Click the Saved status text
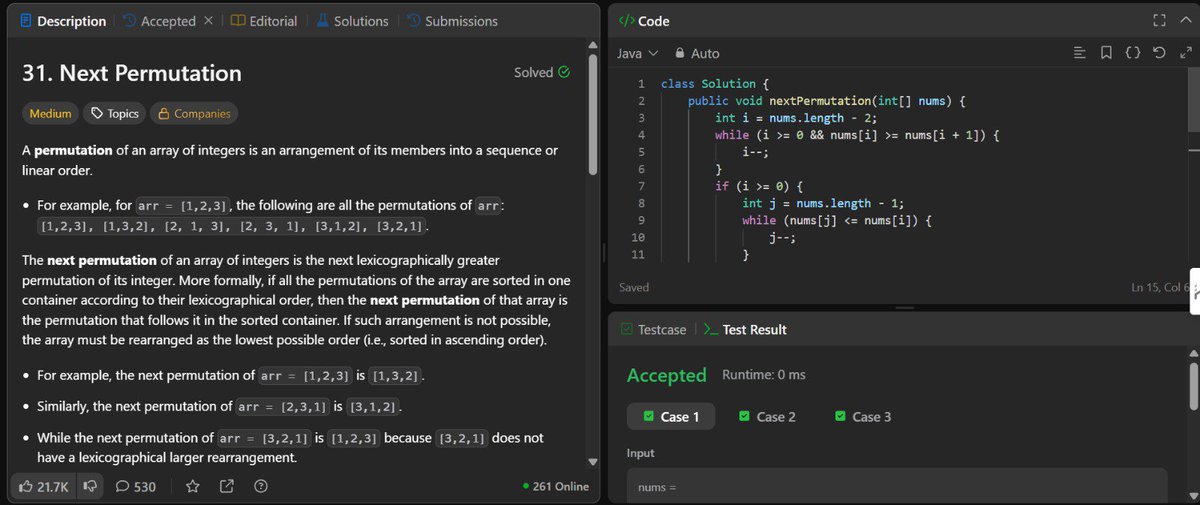 pos(634,287)
